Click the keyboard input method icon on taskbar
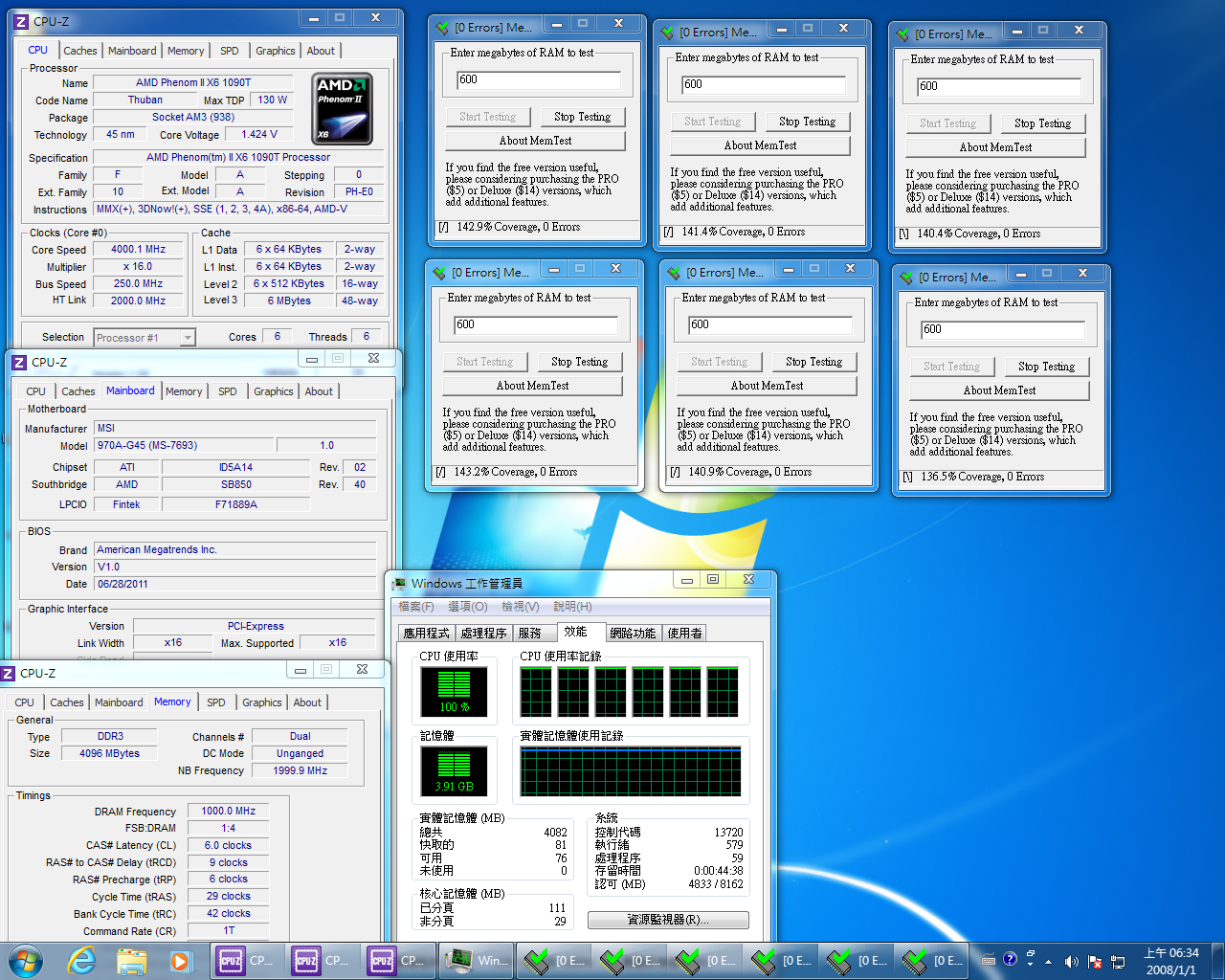The image size is (1225, 980). click(x=988, y=960)
